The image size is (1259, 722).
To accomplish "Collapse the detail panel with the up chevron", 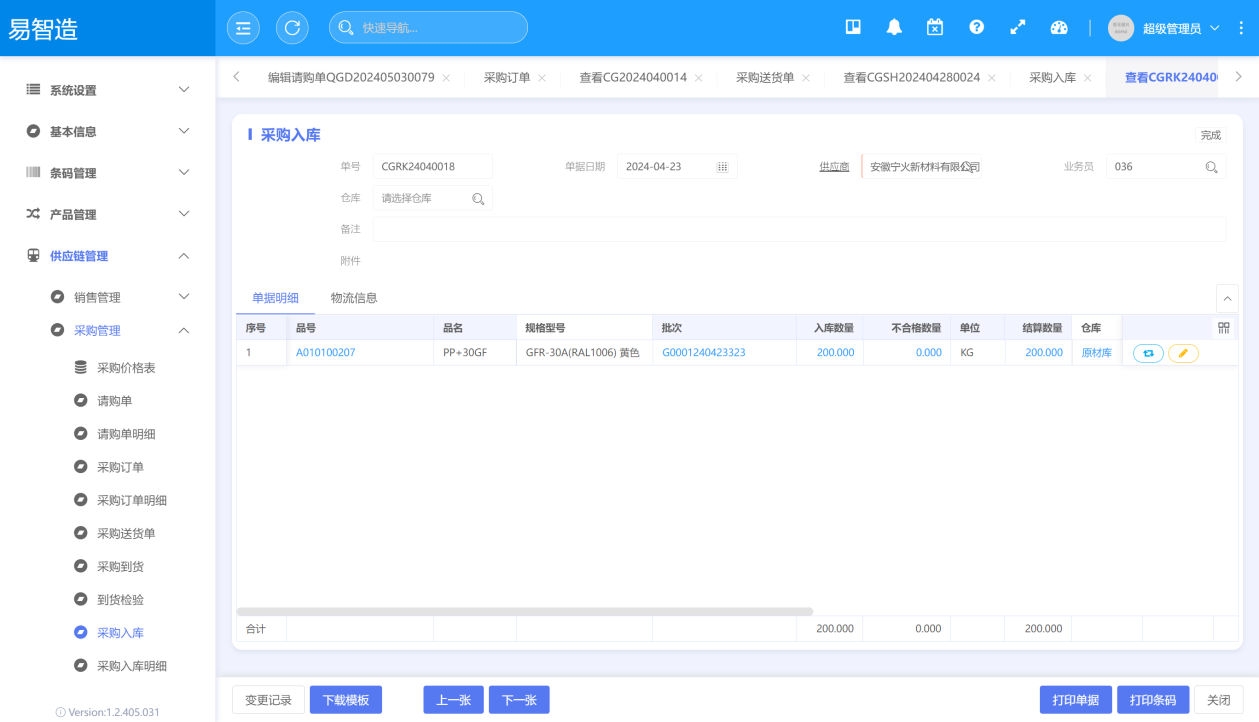I will click(1226, 298).
